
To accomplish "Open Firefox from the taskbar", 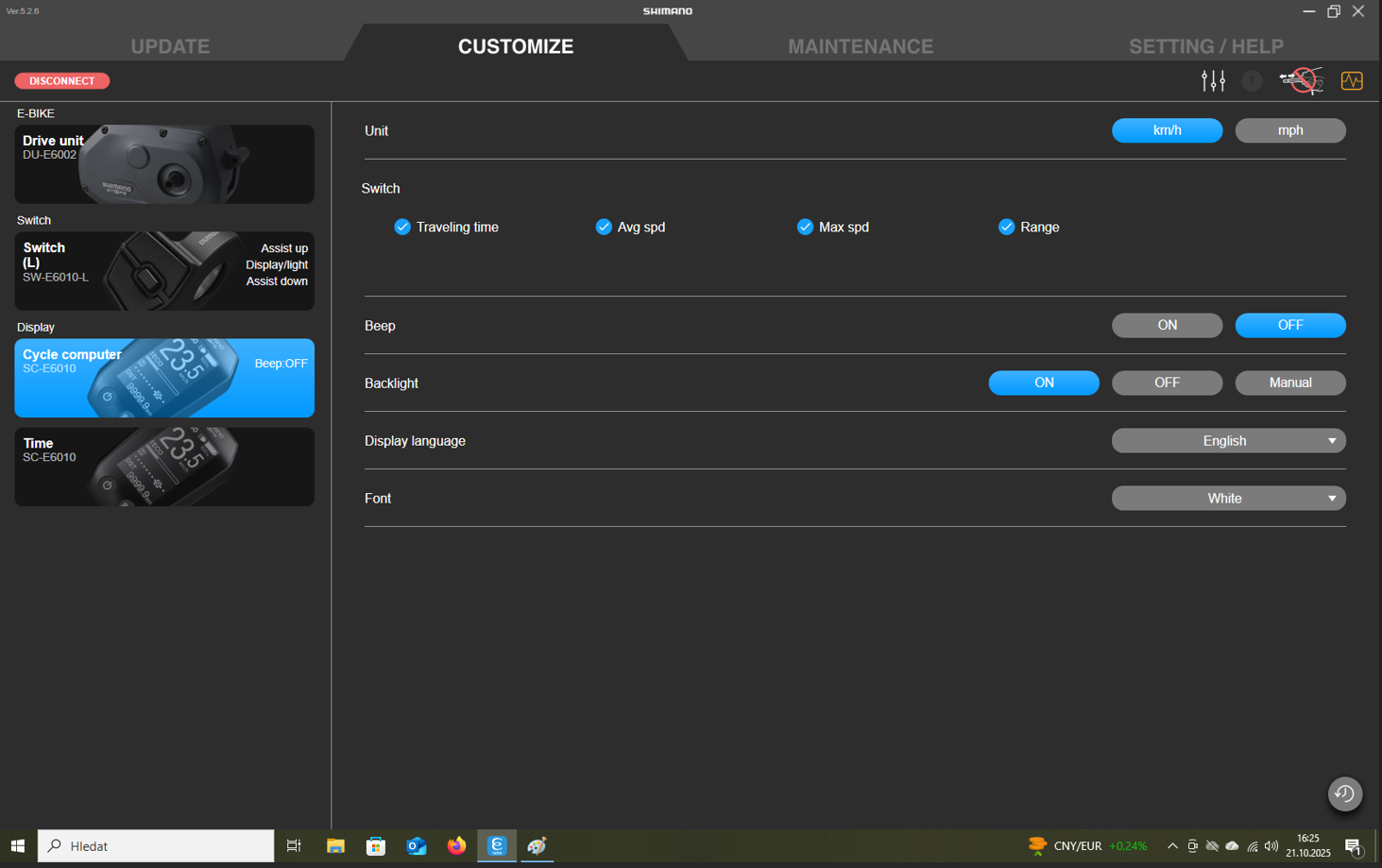I will pyautogui.click(x=456, y=845).
